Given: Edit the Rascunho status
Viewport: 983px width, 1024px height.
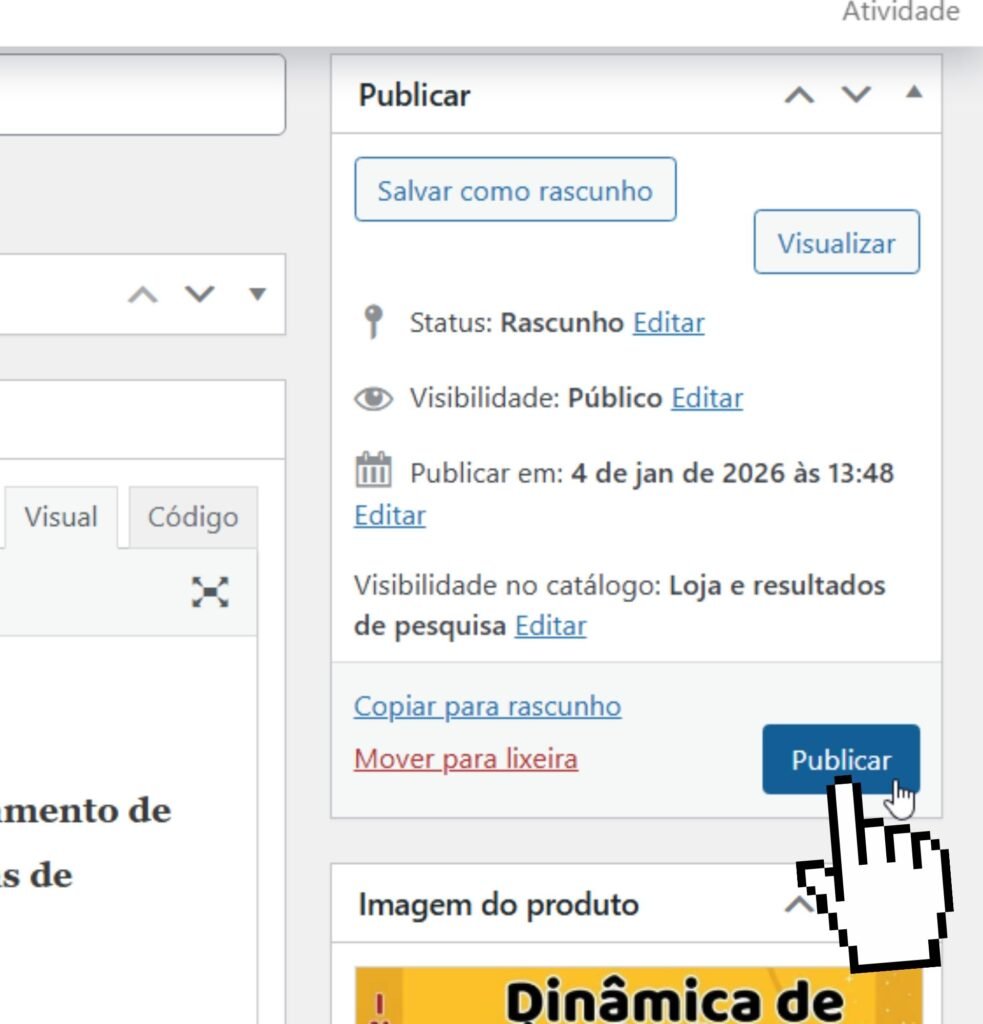Looking at the screenshot, I should [x=668, y=323].
